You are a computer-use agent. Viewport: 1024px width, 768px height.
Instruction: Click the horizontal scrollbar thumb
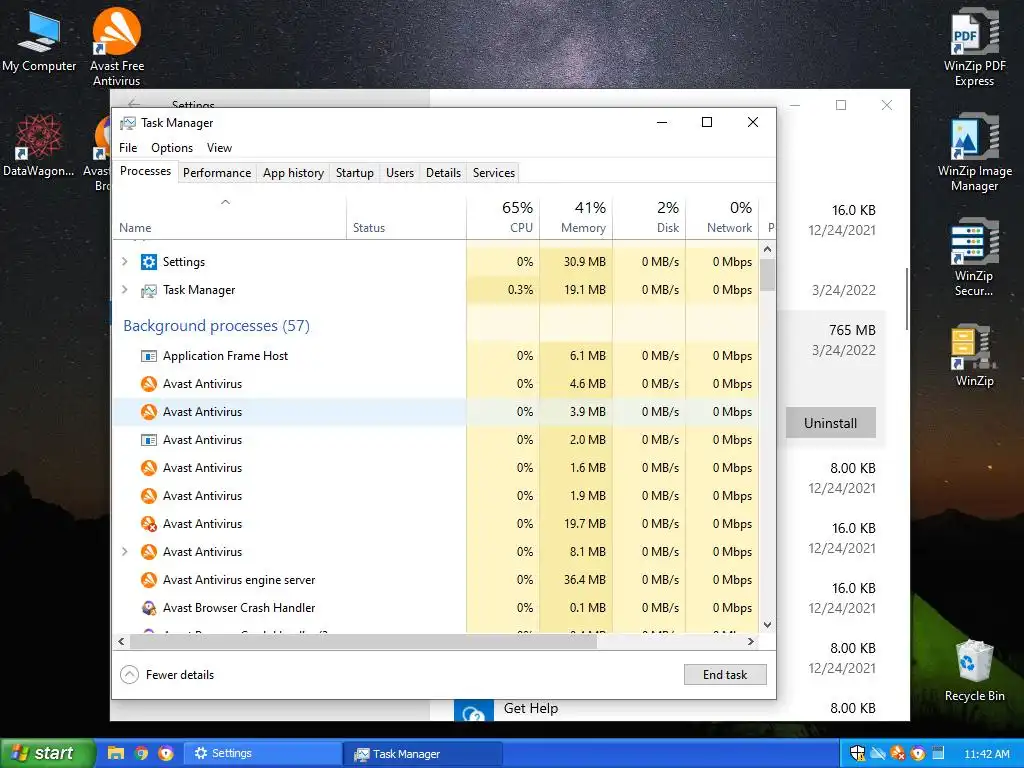pyautogui.click(x=364, y=642)
